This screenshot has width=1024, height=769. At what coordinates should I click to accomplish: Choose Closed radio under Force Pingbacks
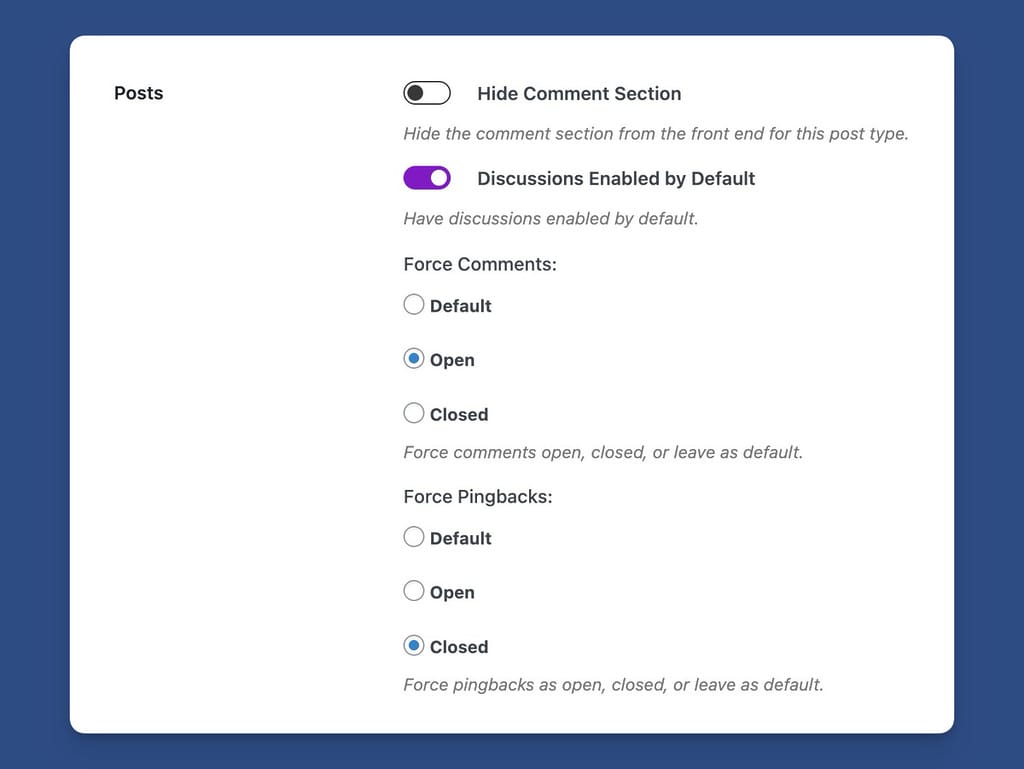tap(414, 646)
